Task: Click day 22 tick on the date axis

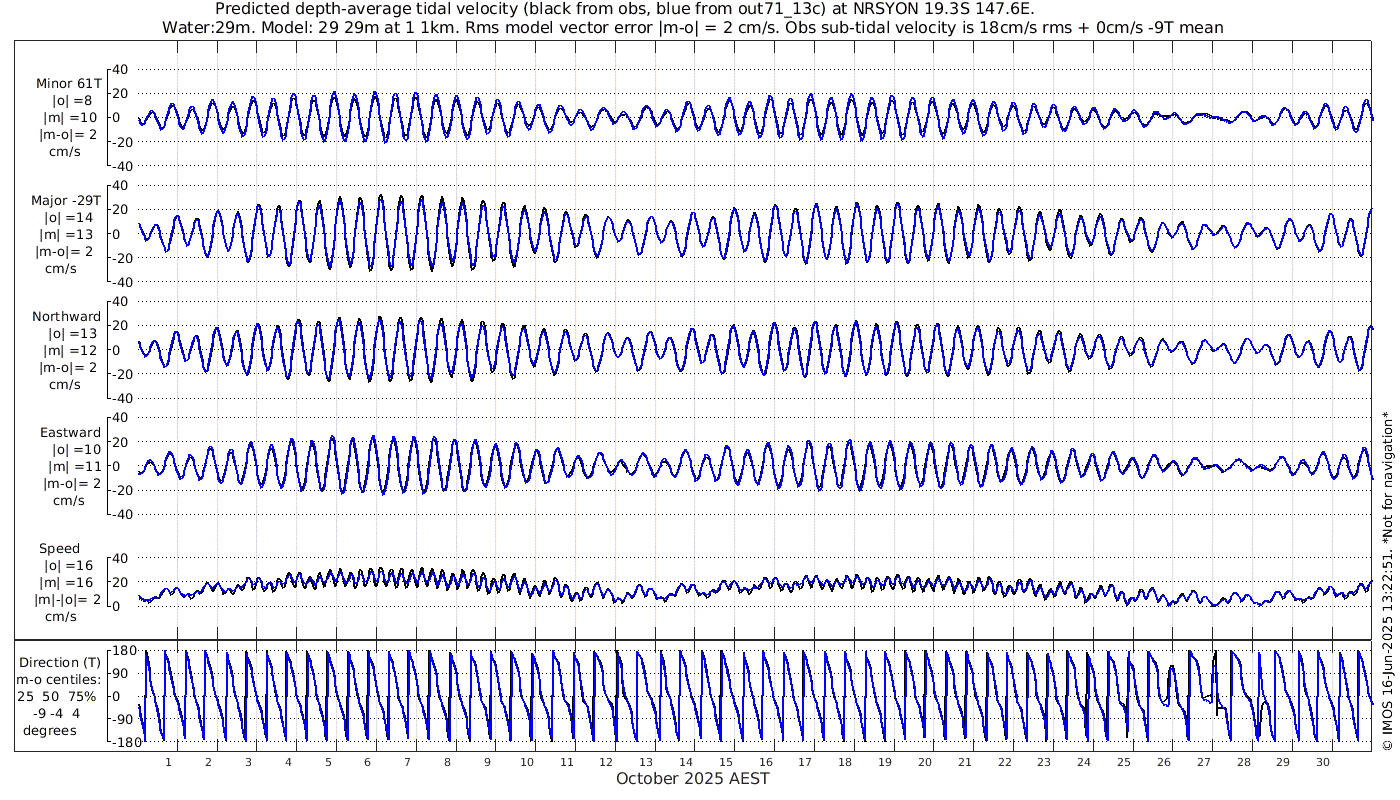Action: point(1004,761)
